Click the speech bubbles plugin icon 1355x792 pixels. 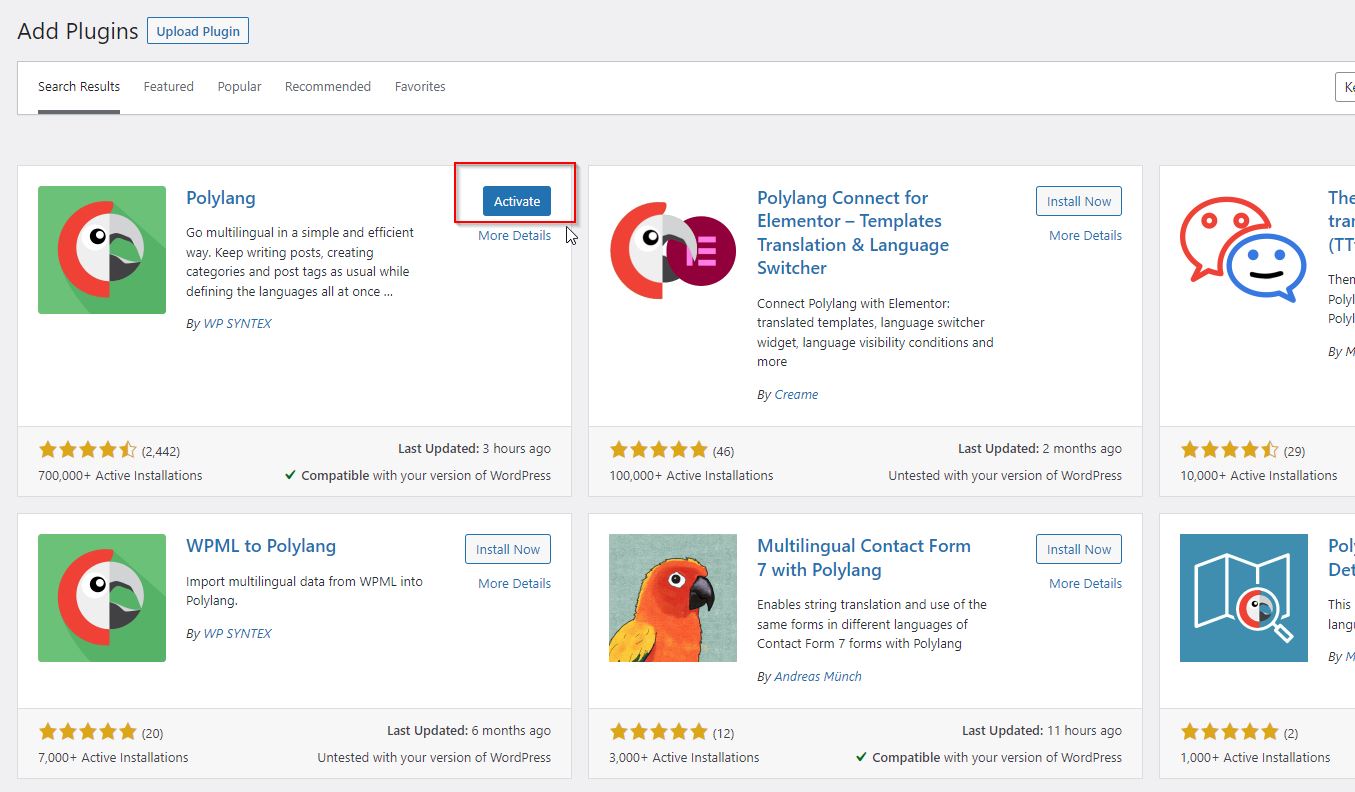[x=1244, y=250]
